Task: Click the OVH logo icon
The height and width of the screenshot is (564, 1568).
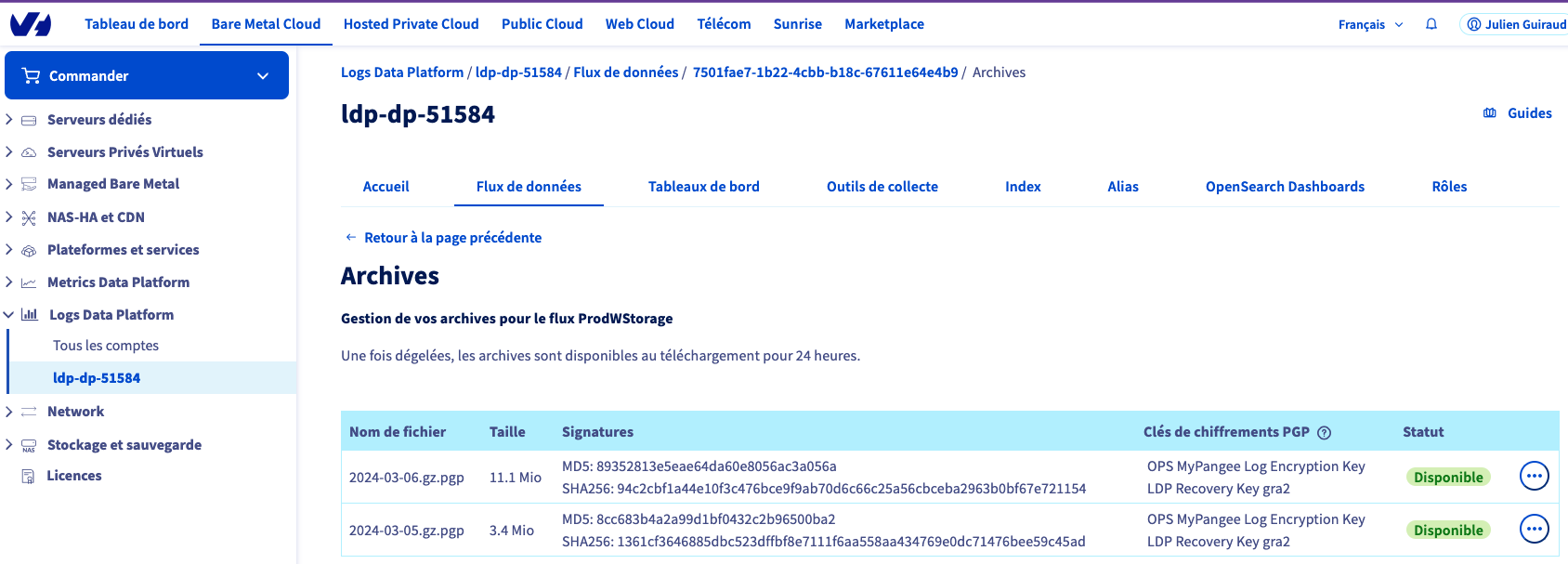Action: (31, 24)
